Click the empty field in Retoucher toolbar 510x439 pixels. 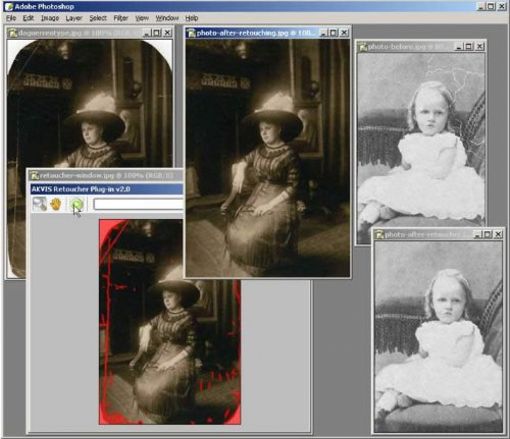click(138, 204)
